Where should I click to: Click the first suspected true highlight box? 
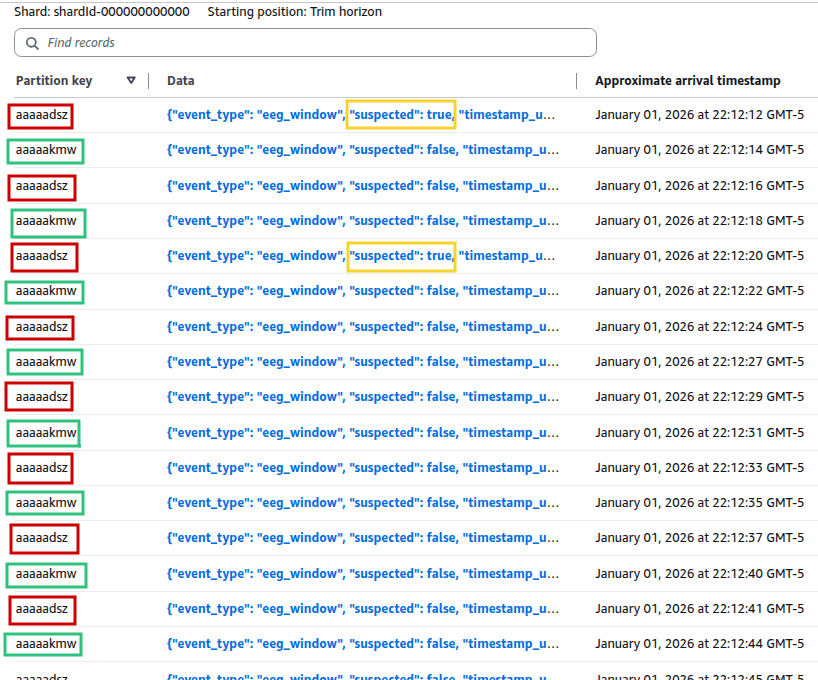[401, 114]
